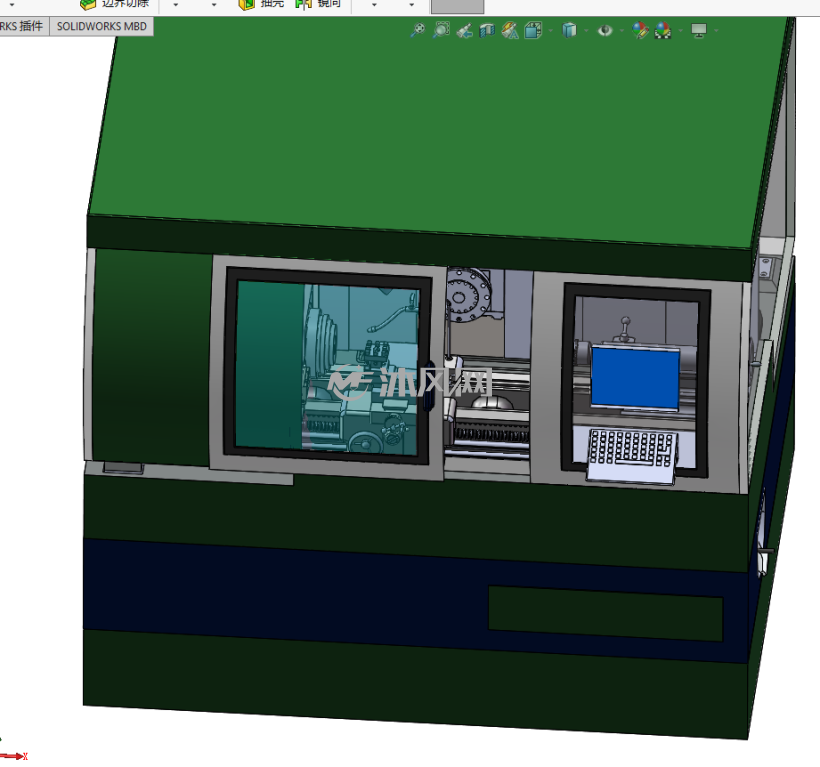Open Dynamic Annotation Views

(510, 30)
